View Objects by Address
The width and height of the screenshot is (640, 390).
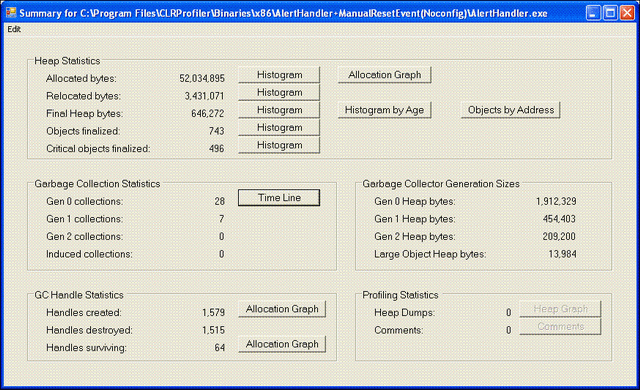[x=511, y=110]
